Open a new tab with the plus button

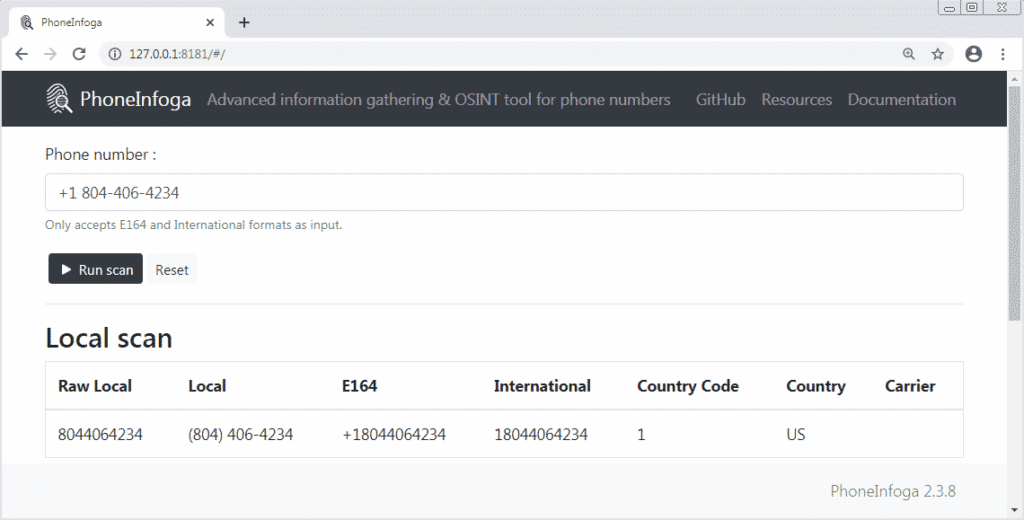click(x=244, y=23)
